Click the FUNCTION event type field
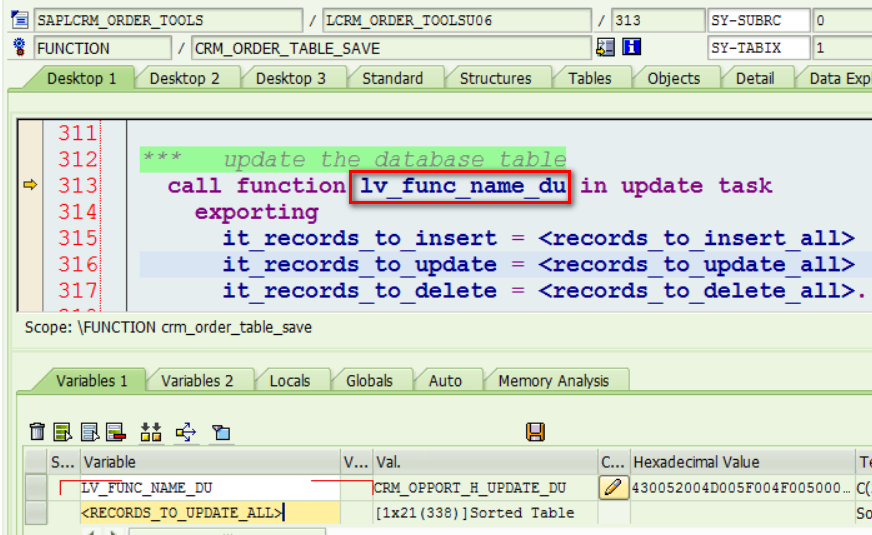Viewport: 872px width, 535px height. tap(103, 48)
